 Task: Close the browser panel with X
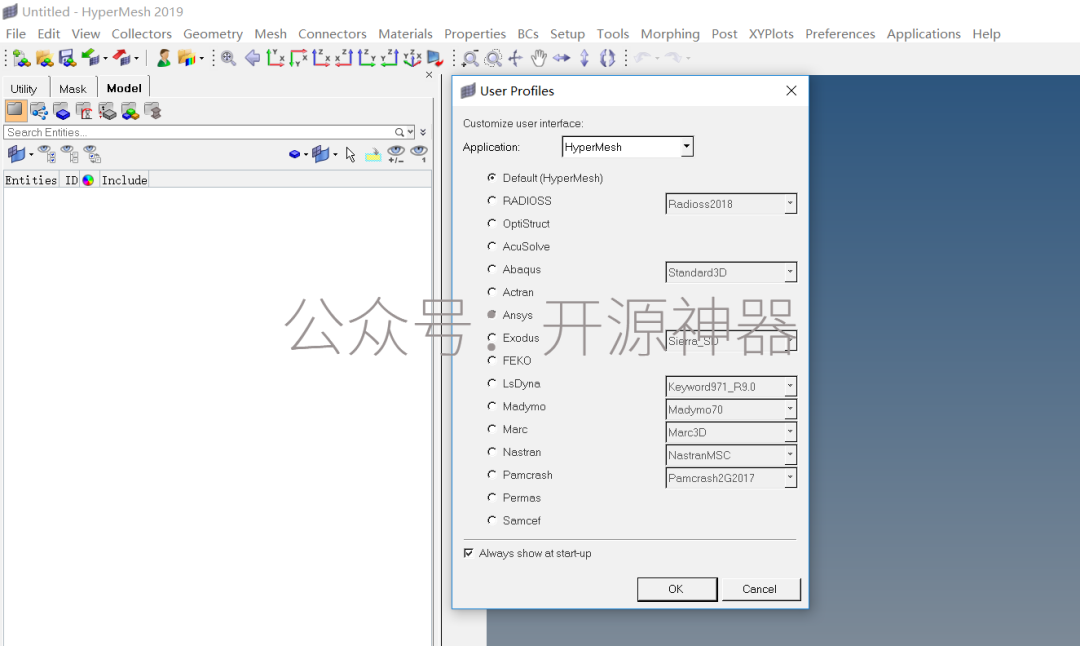(429, 74)
